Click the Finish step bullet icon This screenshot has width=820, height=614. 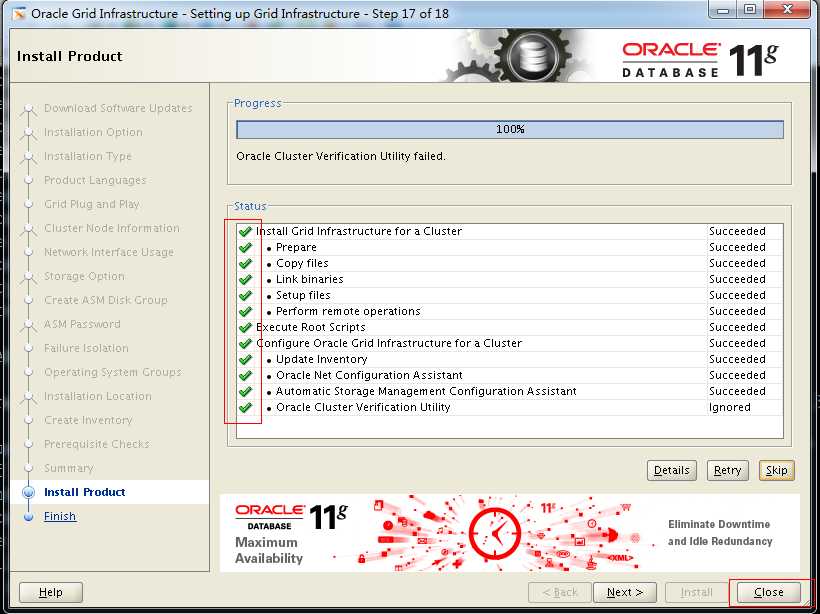point(29,516)
